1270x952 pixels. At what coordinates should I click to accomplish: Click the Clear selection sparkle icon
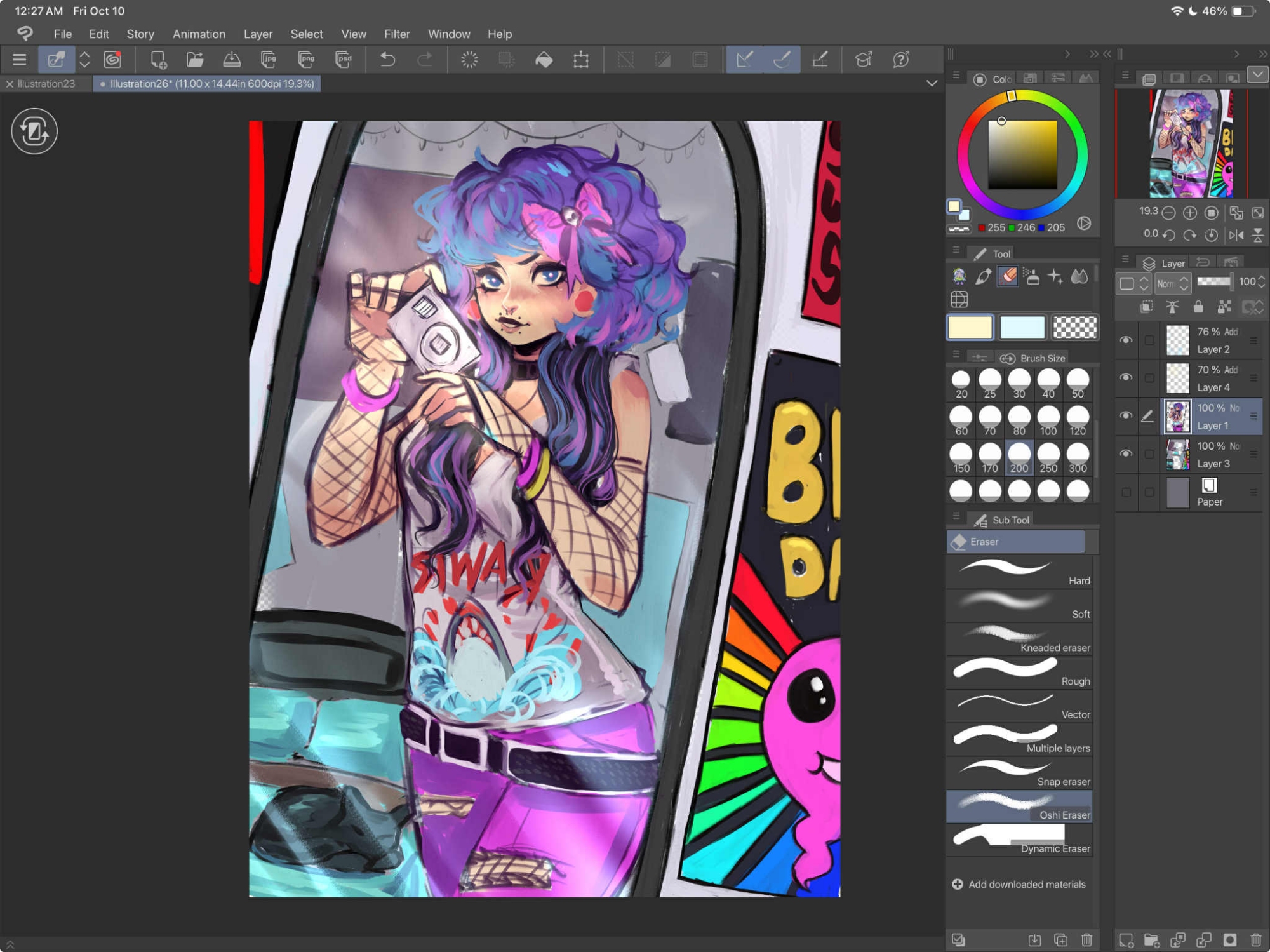tap(469, 60)
